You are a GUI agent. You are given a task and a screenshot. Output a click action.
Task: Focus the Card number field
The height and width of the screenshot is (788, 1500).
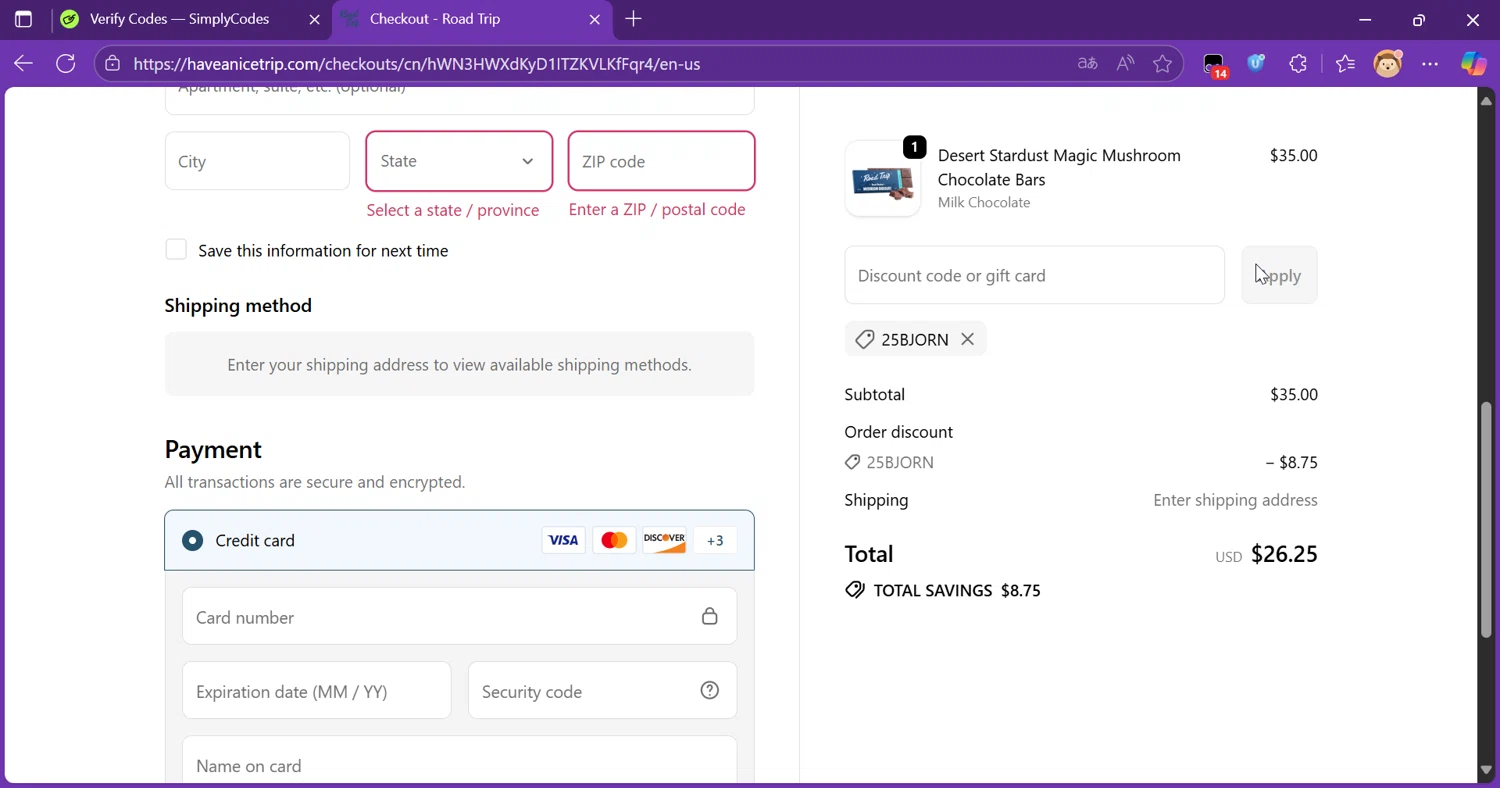click(459, 616)
